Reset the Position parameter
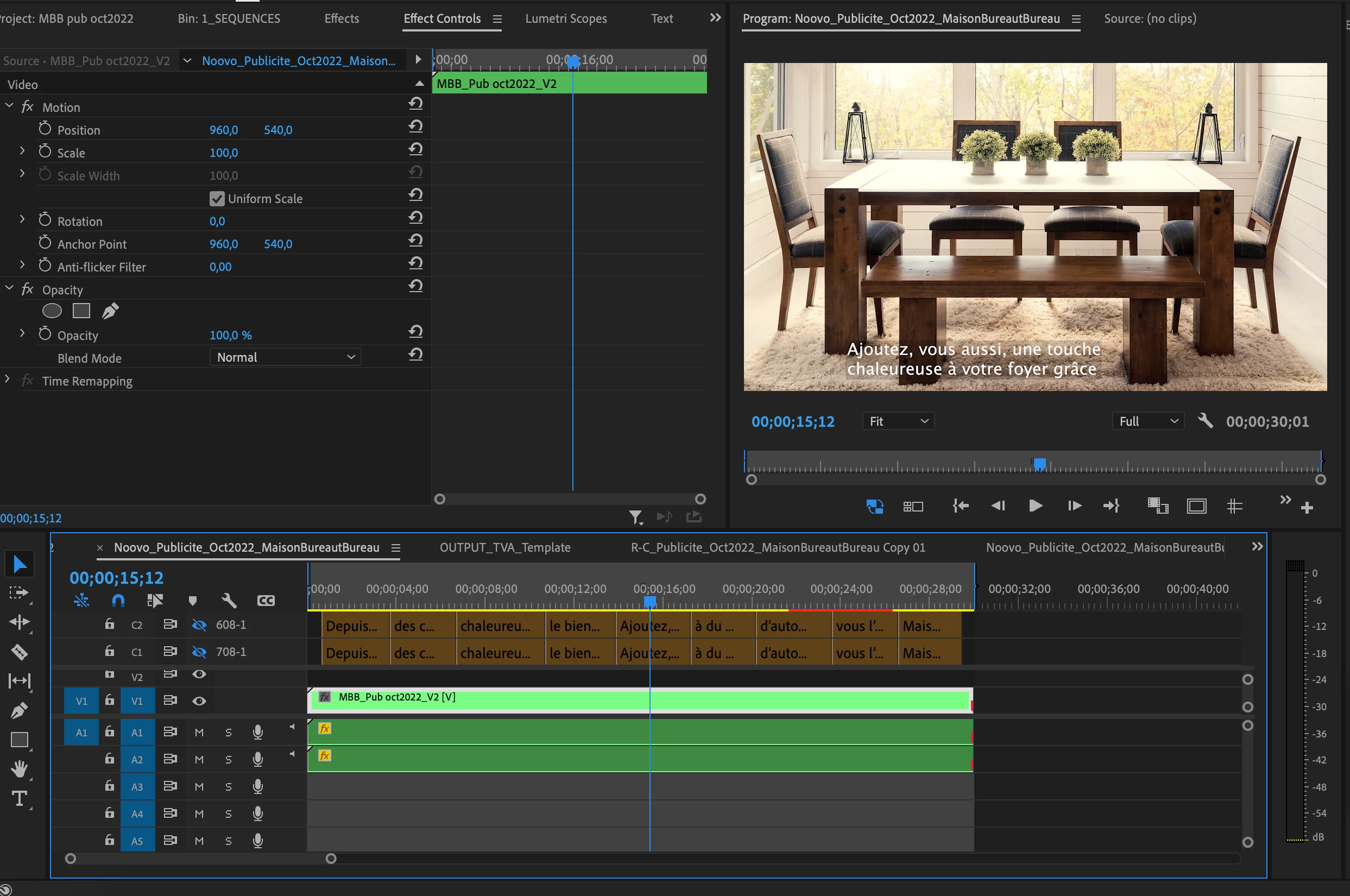Viewport: 1350px width, 896px height. [x=415, y=128]
